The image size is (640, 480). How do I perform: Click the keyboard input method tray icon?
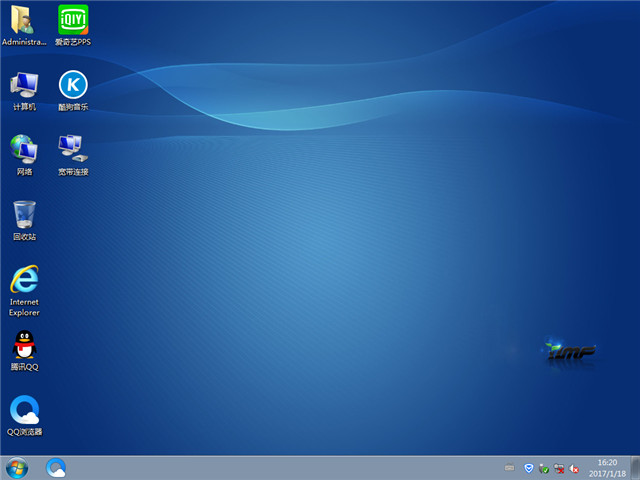pos(510,468)
